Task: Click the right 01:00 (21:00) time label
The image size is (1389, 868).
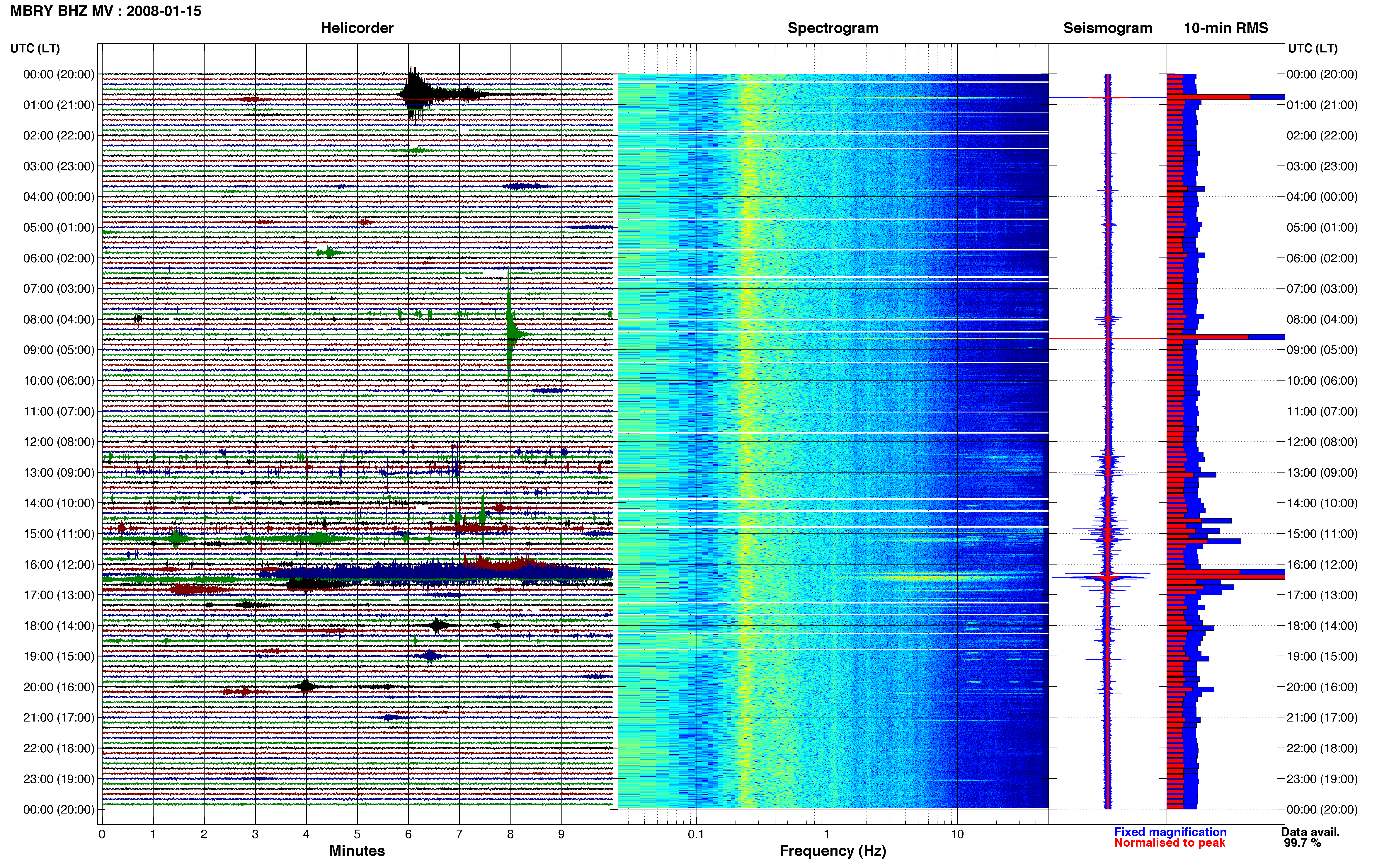Action: coord(1322,105)
